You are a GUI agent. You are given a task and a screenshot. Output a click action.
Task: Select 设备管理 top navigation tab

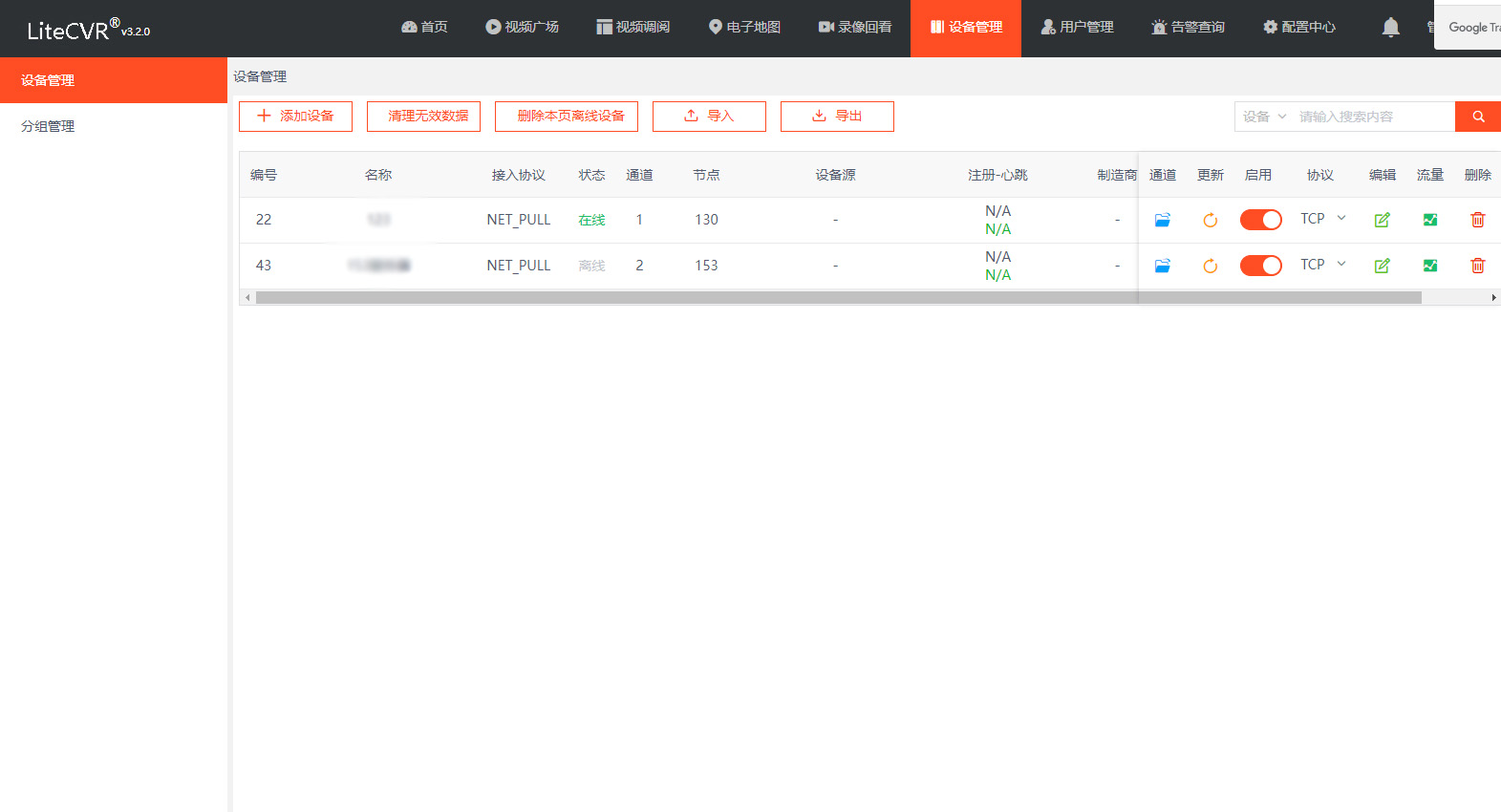[x=966, y=28]
